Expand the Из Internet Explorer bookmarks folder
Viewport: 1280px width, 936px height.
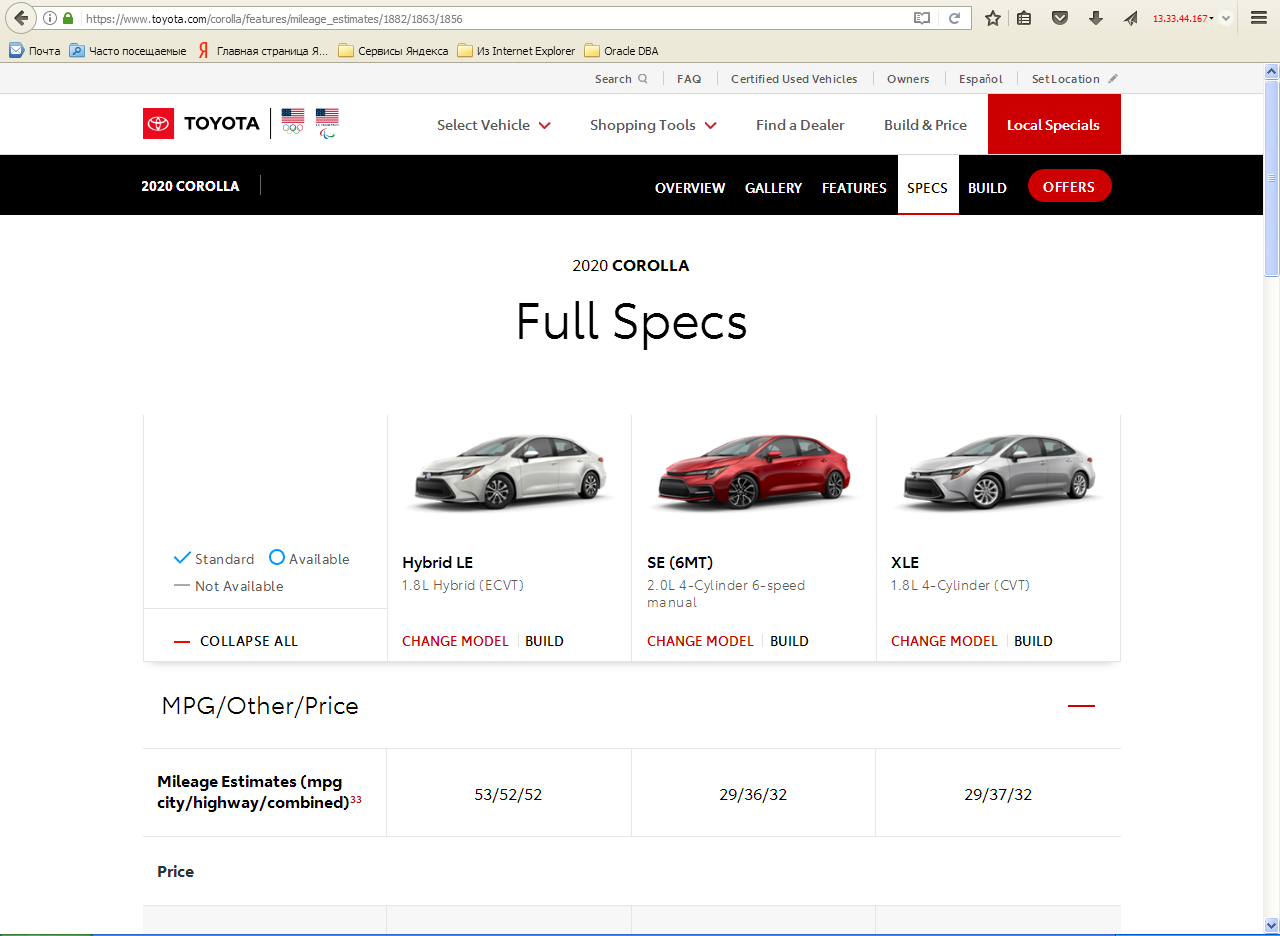[516, 50]
